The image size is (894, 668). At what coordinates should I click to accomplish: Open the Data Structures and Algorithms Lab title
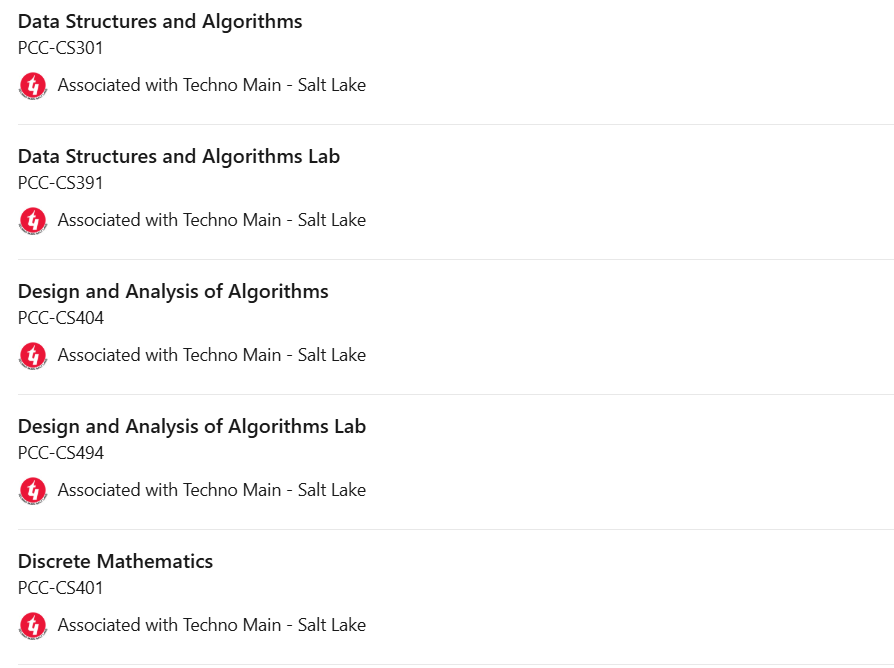tap(179, 157)
